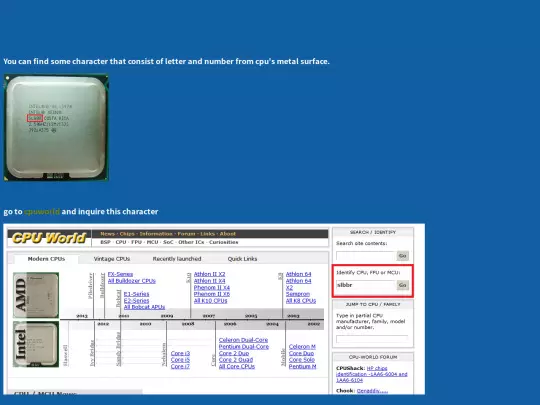Select Curiosities in the sub-navigation

click(224, 242)
